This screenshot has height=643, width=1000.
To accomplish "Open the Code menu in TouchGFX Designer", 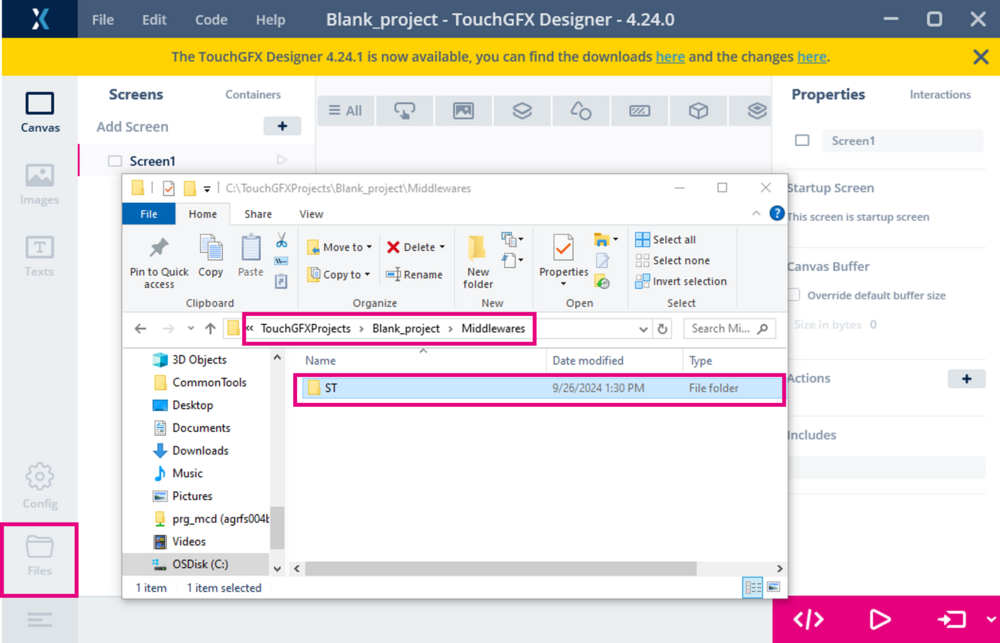I will click(211, 20).
